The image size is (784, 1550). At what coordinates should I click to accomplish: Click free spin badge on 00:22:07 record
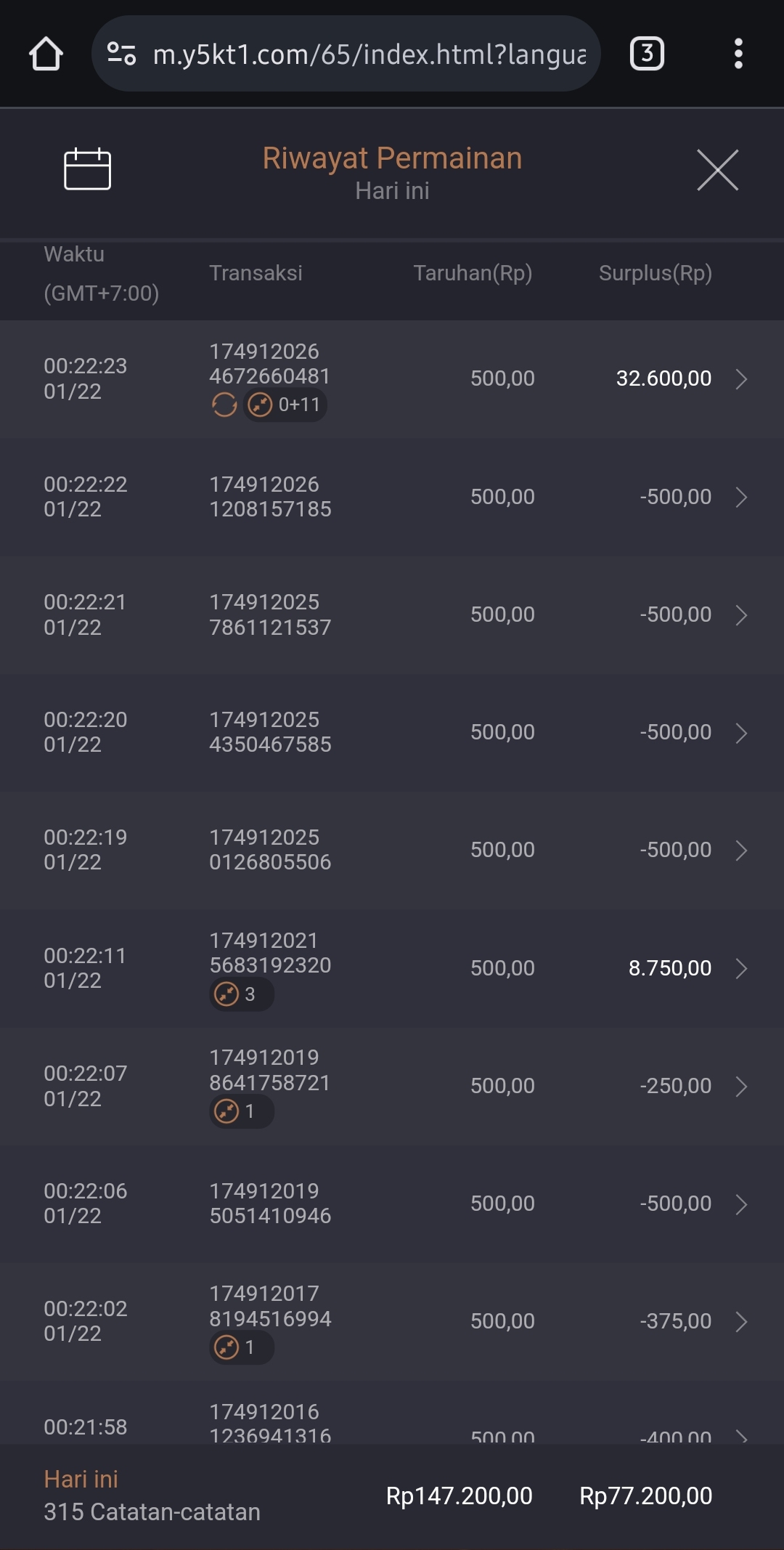241,1111
